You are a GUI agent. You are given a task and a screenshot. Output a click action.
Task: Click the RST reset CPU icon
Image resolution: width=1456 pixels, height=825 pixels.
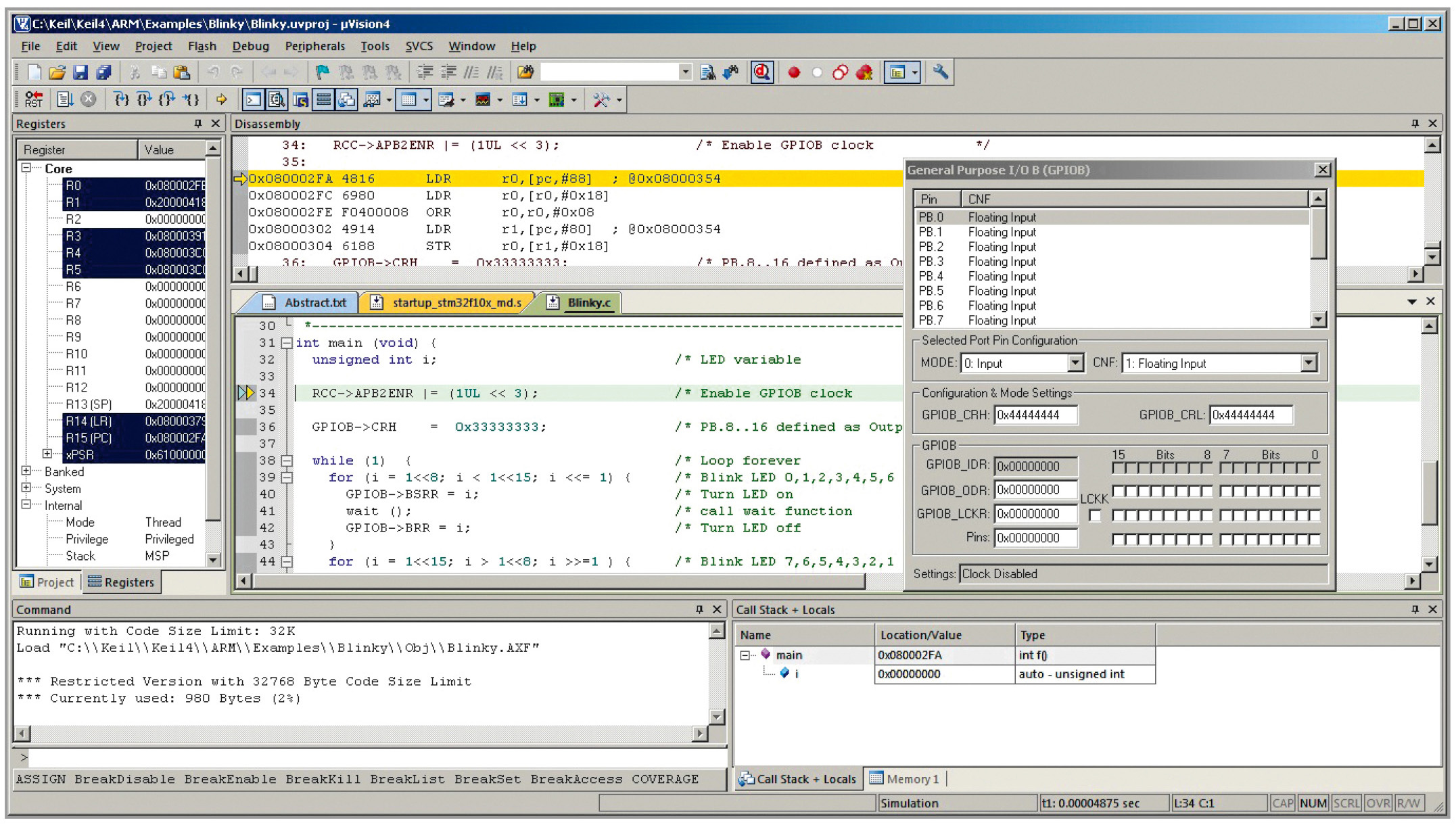[x=32, y=100]
